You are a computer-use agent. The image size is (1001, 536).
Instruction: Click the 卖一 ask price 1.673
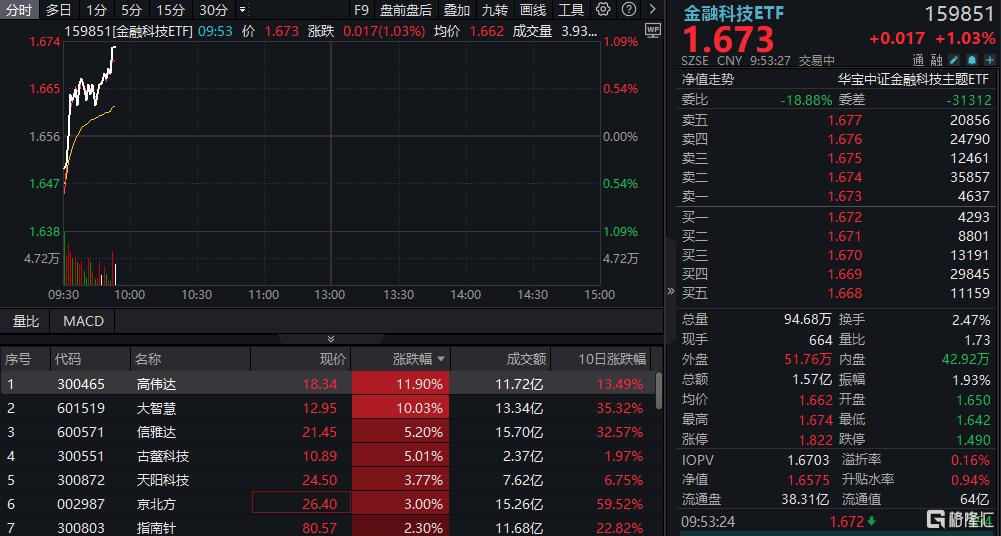845,196
